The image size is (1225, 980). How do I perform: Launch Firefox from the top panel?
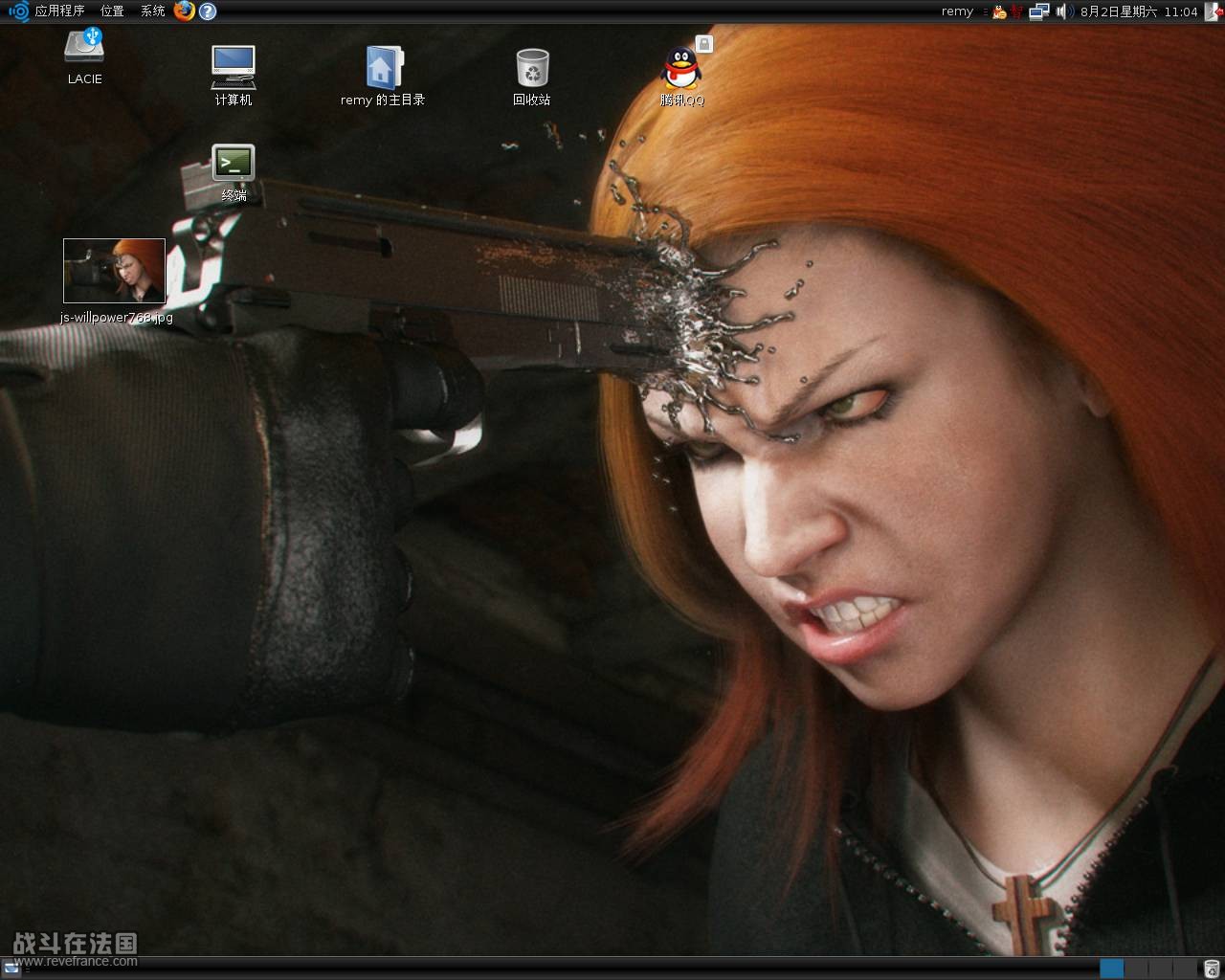click(184, 11)
